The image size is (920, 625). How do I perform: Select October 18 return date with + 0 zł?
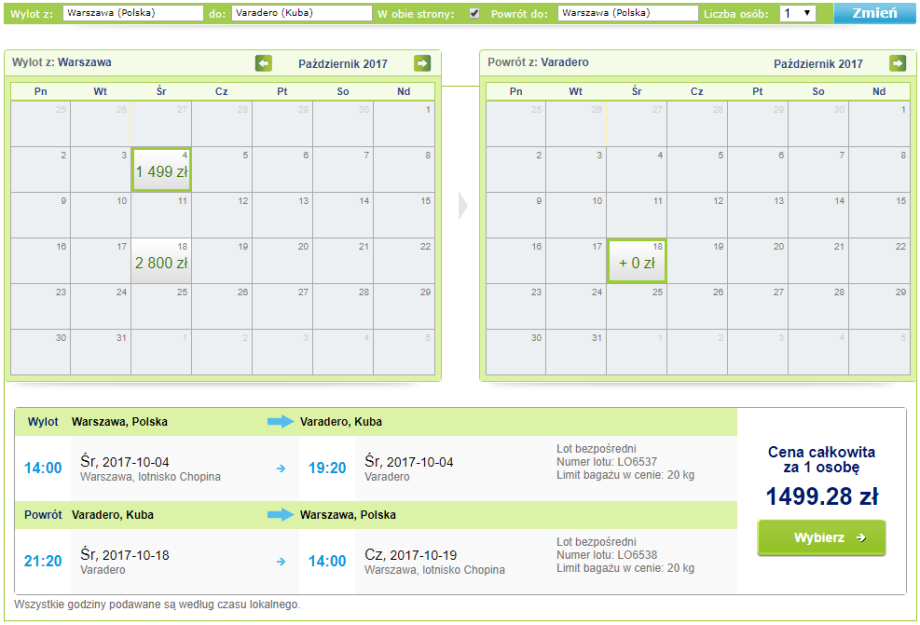(637, 261)
